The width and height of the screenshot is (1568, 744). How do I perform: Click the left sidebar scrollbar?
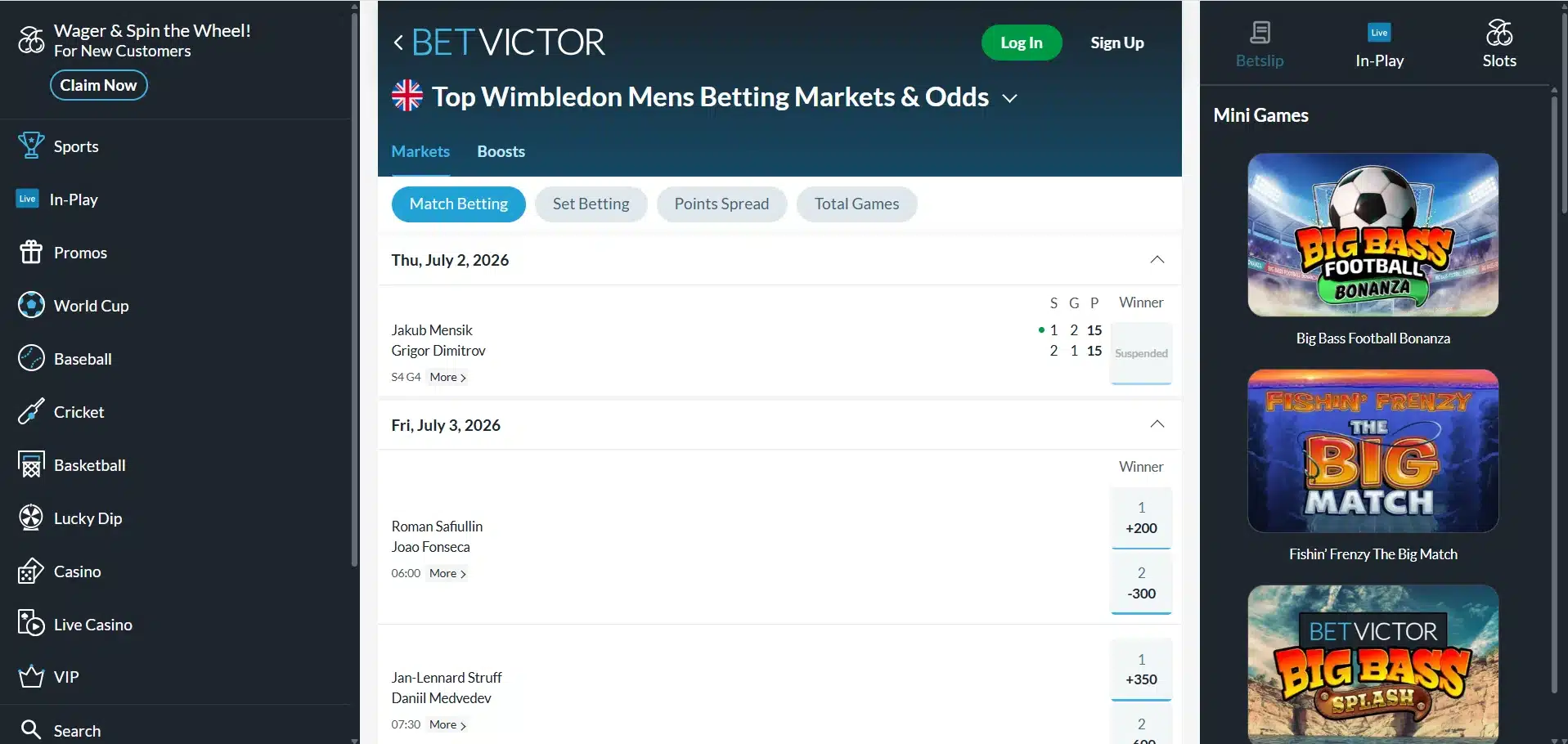[354, 289]
